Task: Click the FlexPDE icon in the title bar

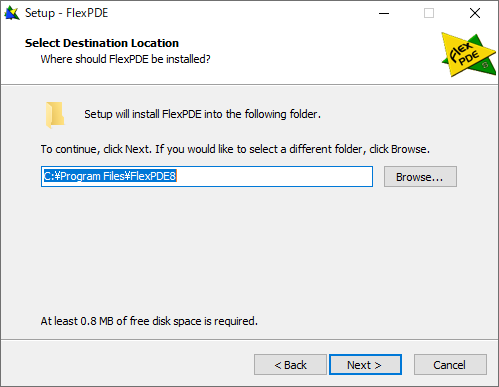Action: [12, 13]
